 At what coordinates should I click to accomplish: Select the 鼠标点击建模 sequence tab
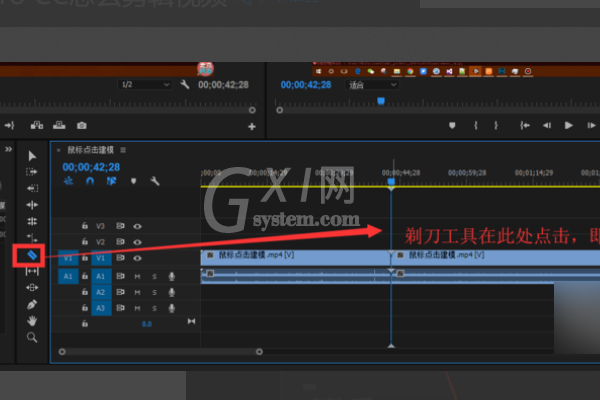coord(91,150)
